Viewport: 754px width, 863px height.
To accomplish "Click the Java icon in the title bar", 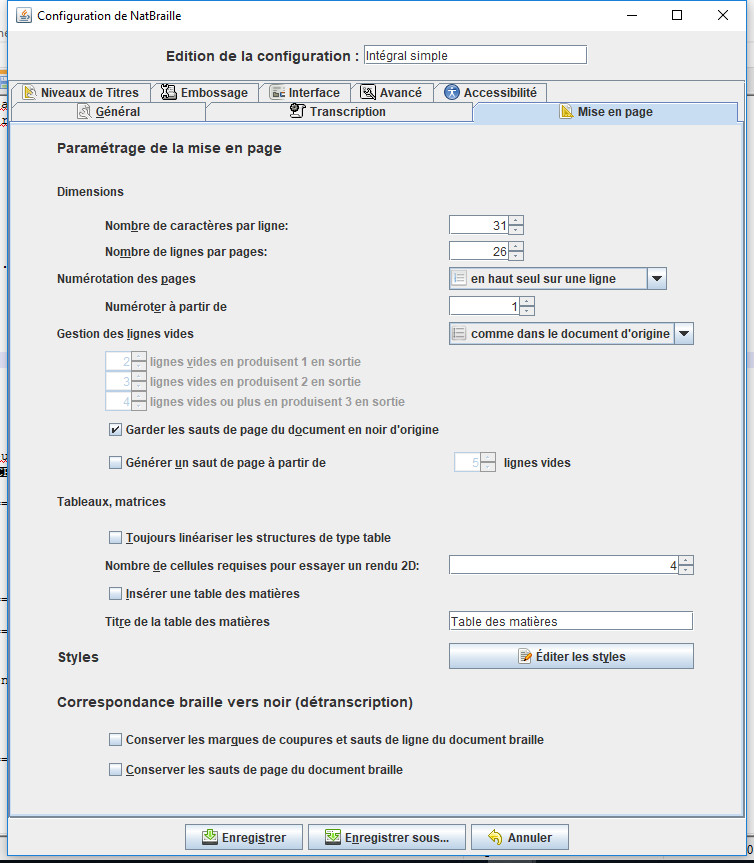I will pos(24,15).
